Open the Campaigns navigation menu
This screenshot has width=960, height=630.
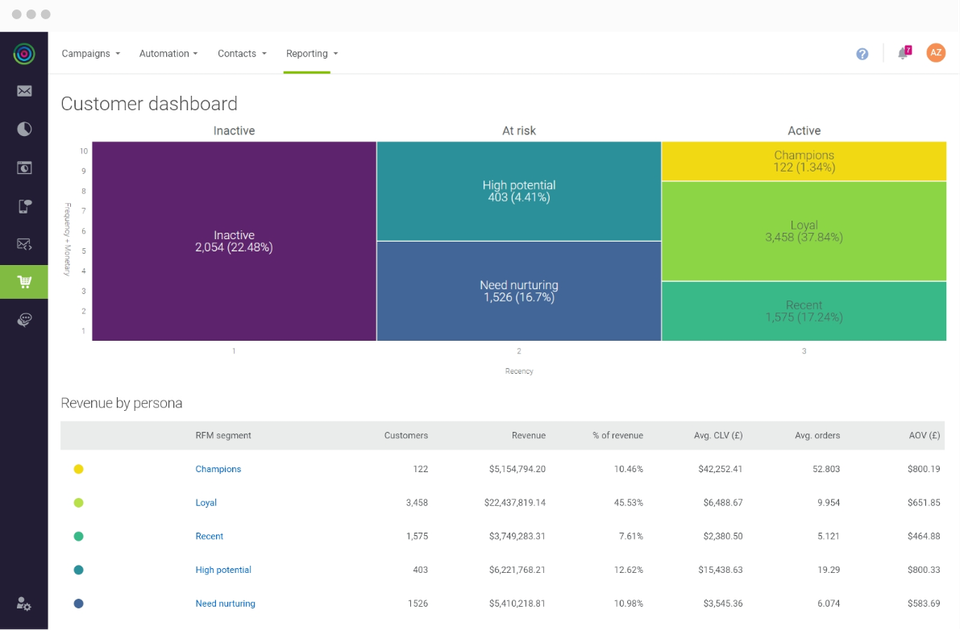coord(90,53)
